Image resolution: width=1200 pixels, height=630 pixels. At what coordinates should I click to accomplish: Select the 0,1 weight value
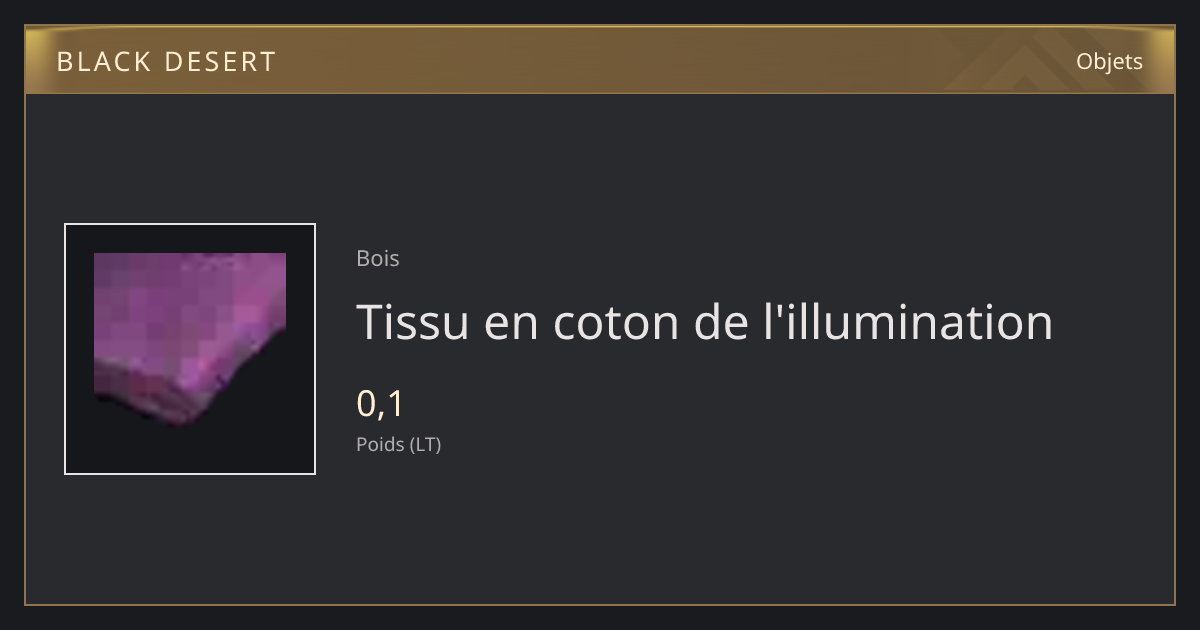[380, 404]
